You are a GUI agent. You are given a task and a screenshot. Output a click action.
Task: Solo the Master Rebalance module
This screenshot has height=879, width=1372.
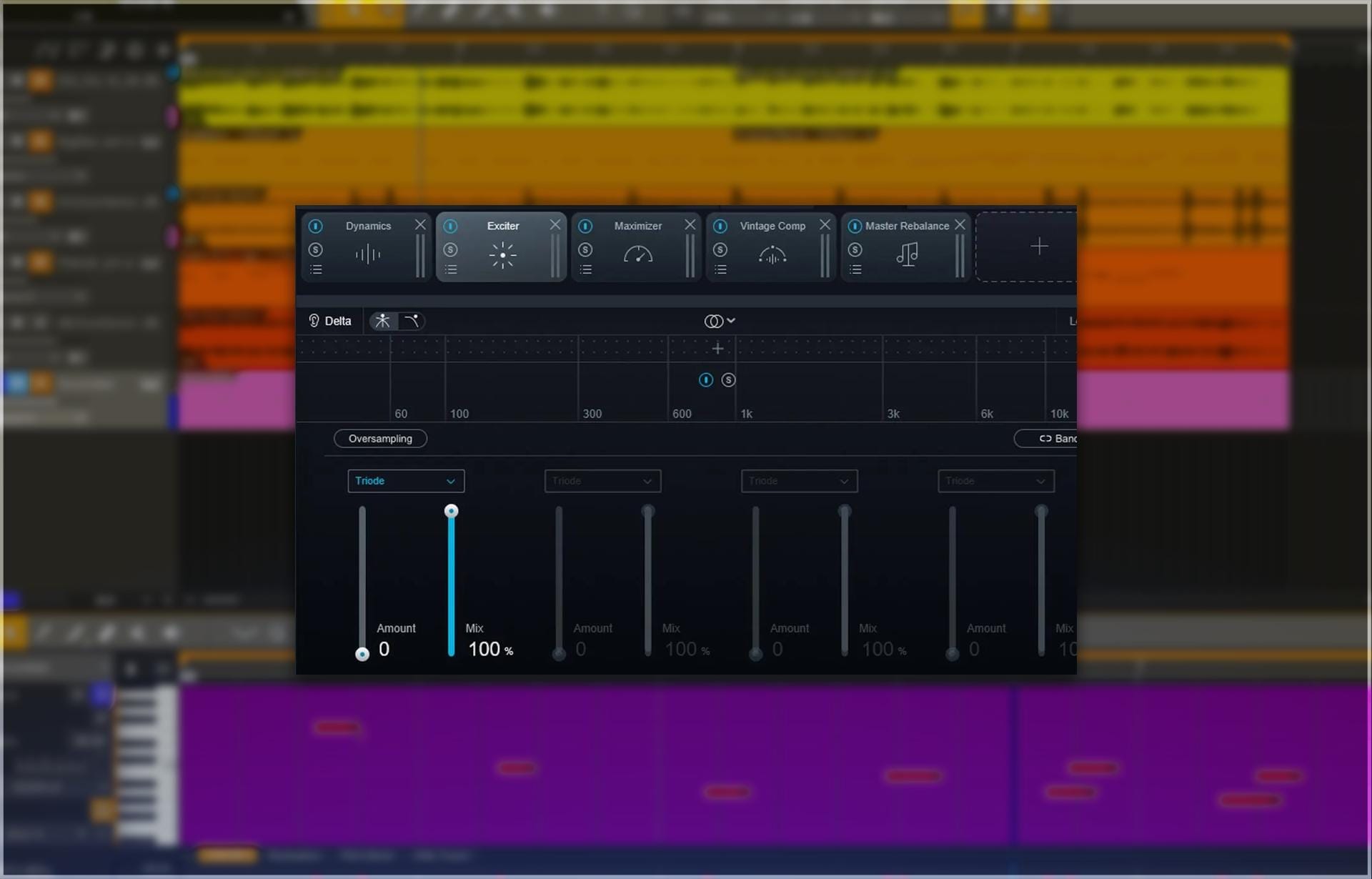coord(855,249)
